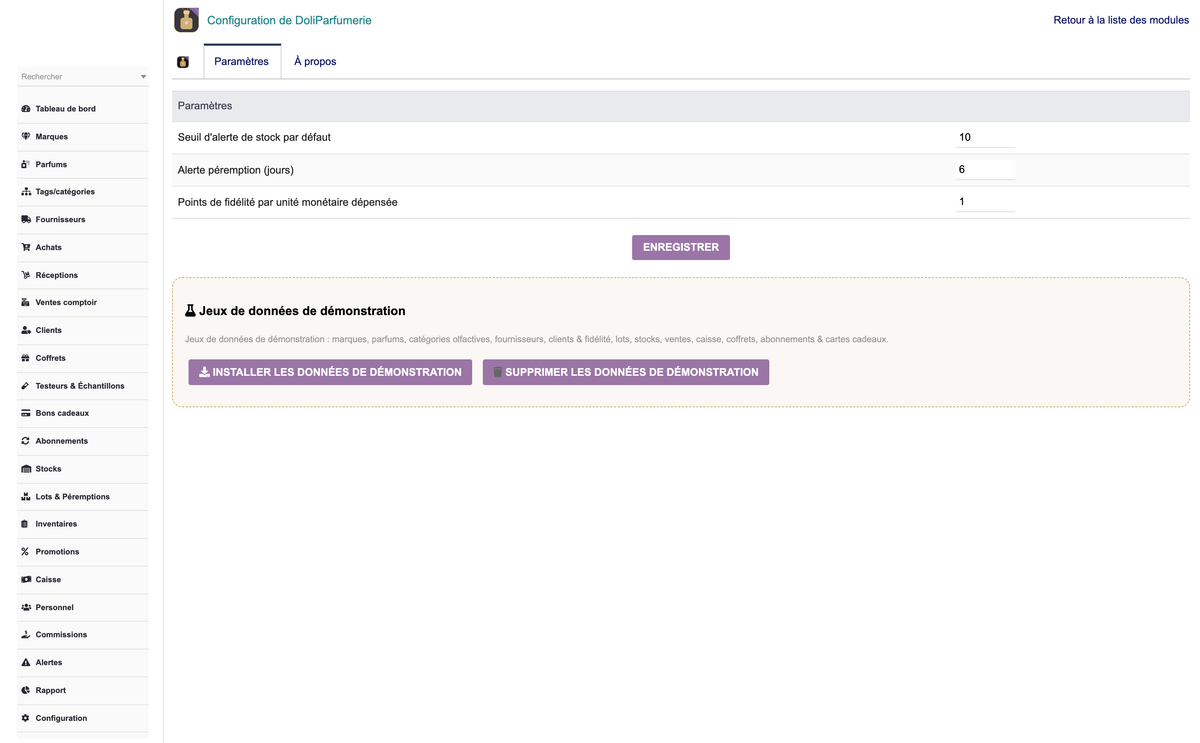Screen dimensions: 1200x743
Task: Click the Testeurs & Échantillons dropper icon
Action: click(x=26, y=386)
